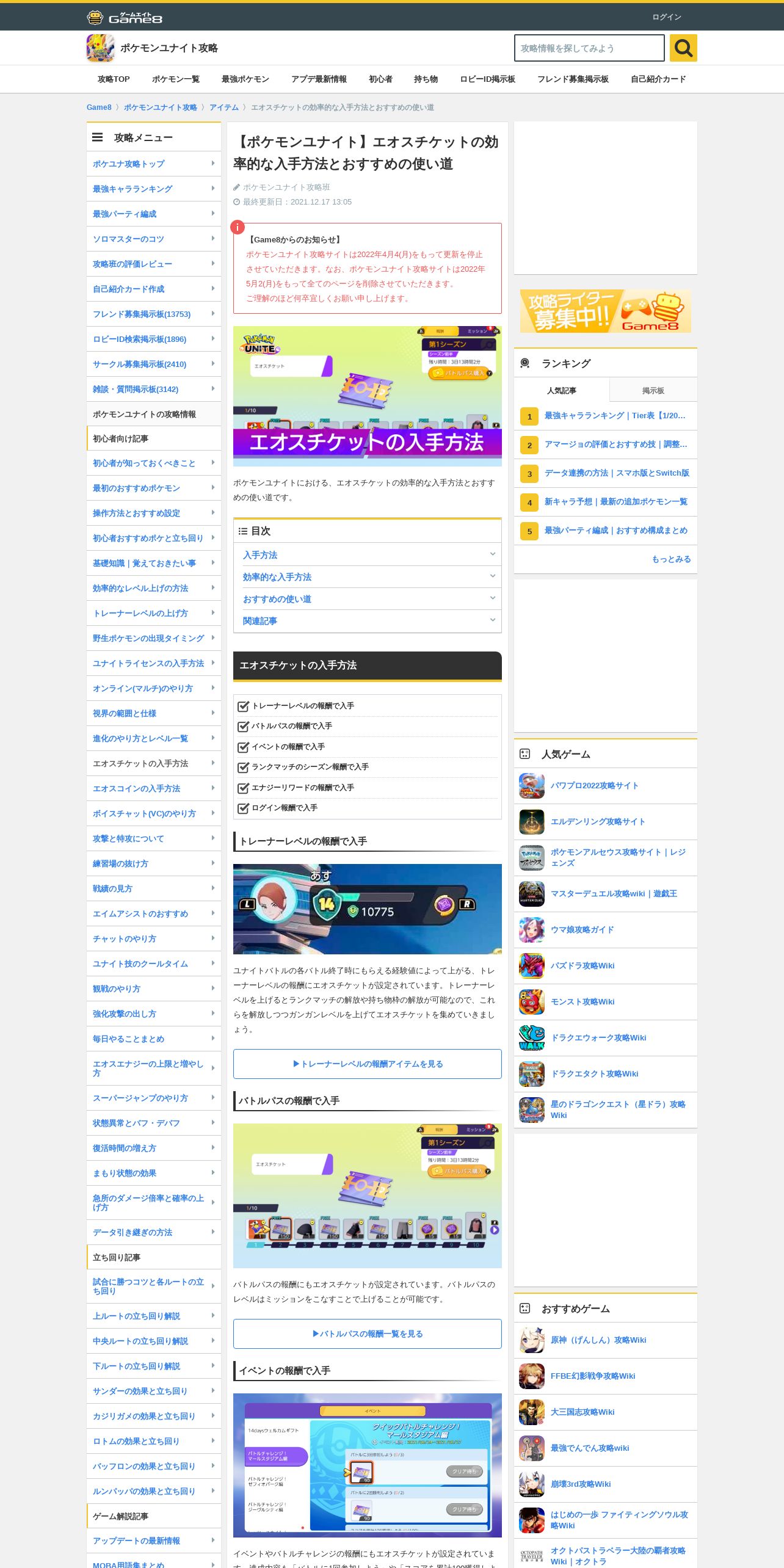Viewport: 784px width, 1568px height.
Task: Open the ロビーID掲示板 navigation item
Action: click(488, 79)
